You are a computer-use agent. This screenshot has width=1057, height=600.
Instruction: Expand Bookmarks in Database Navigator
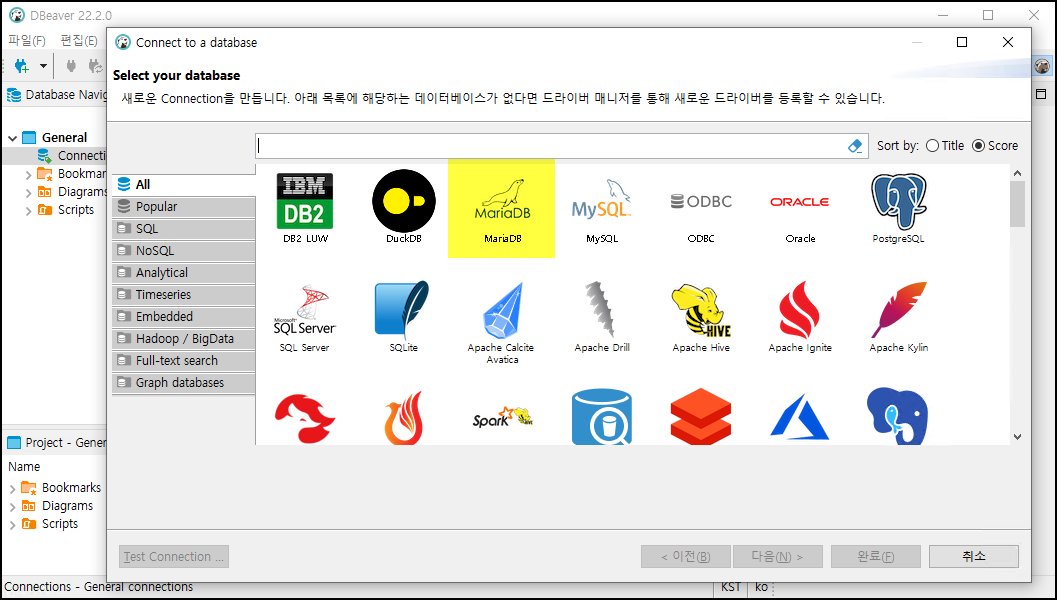coord(28,175)
